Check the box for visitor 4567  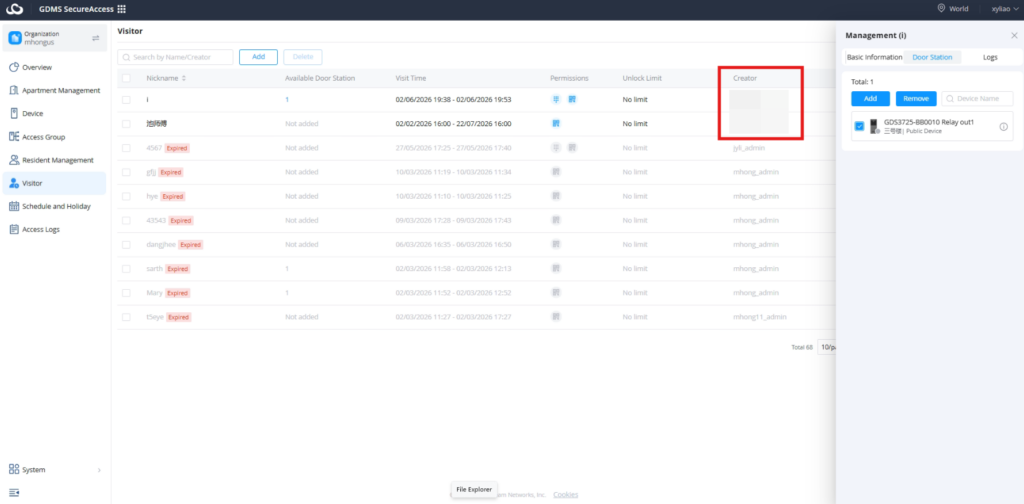tap(126, 148)
